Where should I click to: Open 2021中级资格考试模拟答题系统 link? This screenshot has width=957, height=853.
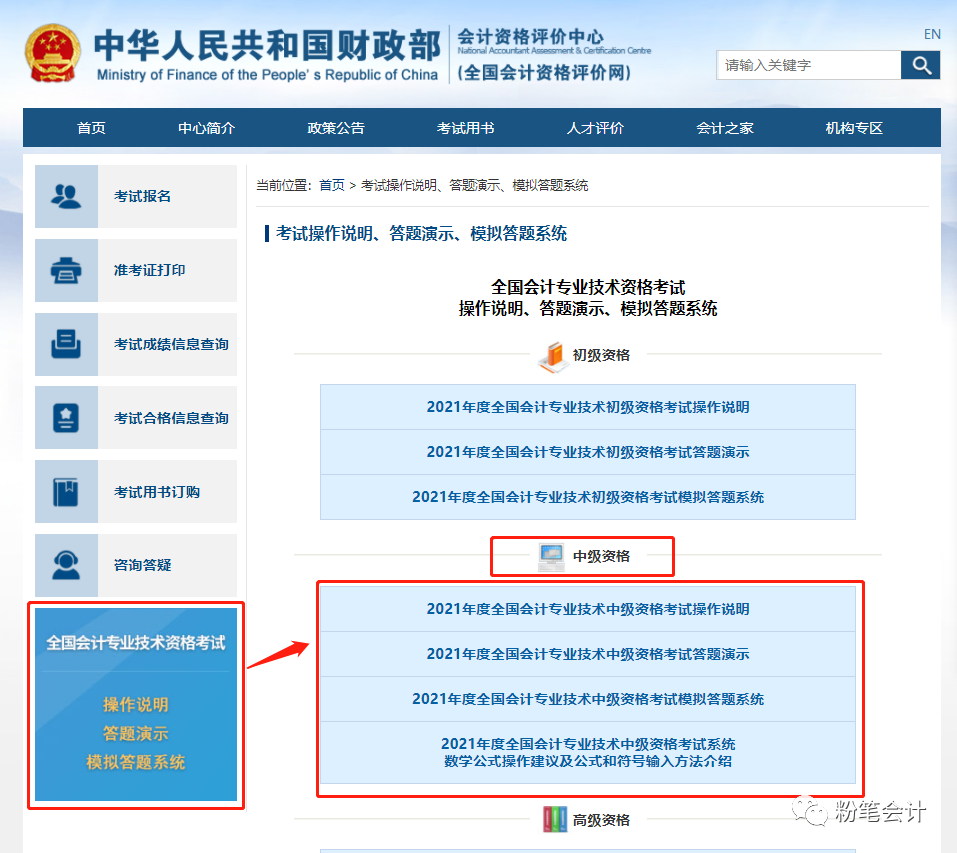point(587,699)
